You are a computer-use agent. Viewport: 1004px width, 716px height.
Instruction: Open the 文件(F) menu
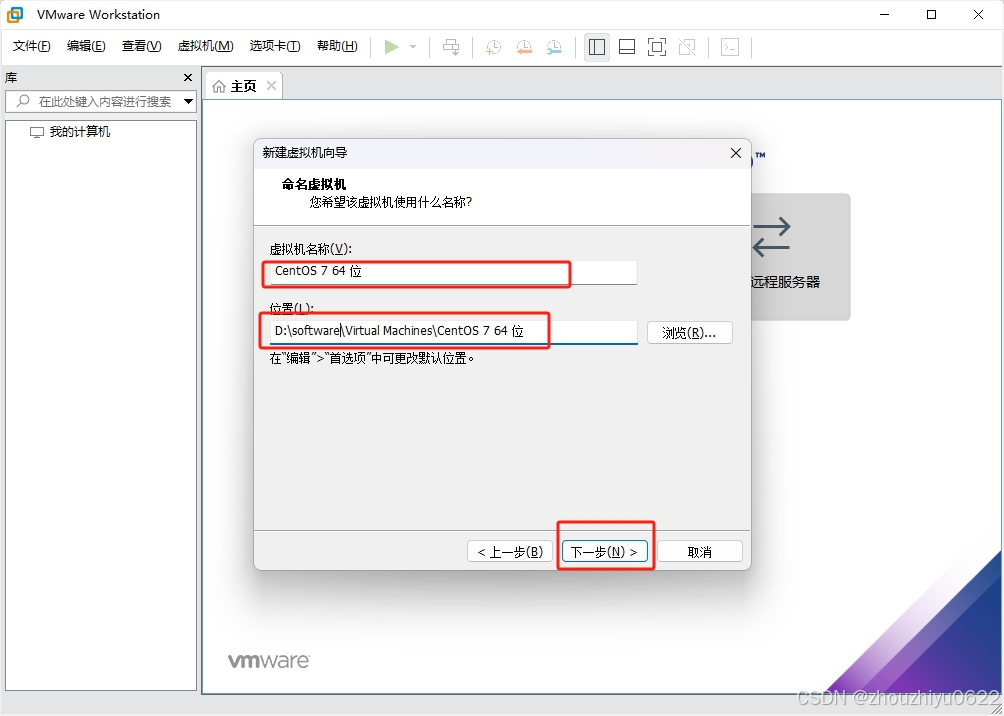[31, 46]
